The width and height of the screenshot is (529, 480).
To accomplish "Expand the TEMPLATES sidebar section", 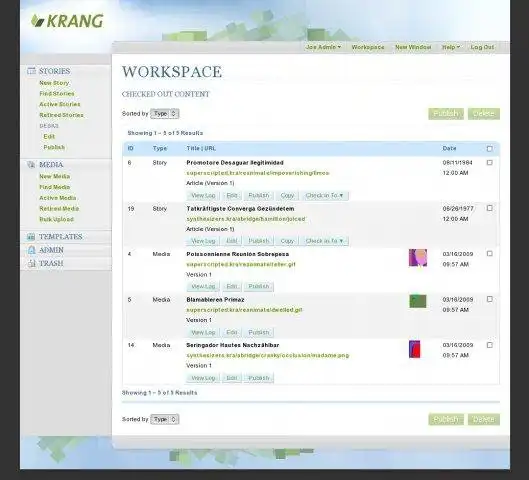I will click(x=61, y=237).
